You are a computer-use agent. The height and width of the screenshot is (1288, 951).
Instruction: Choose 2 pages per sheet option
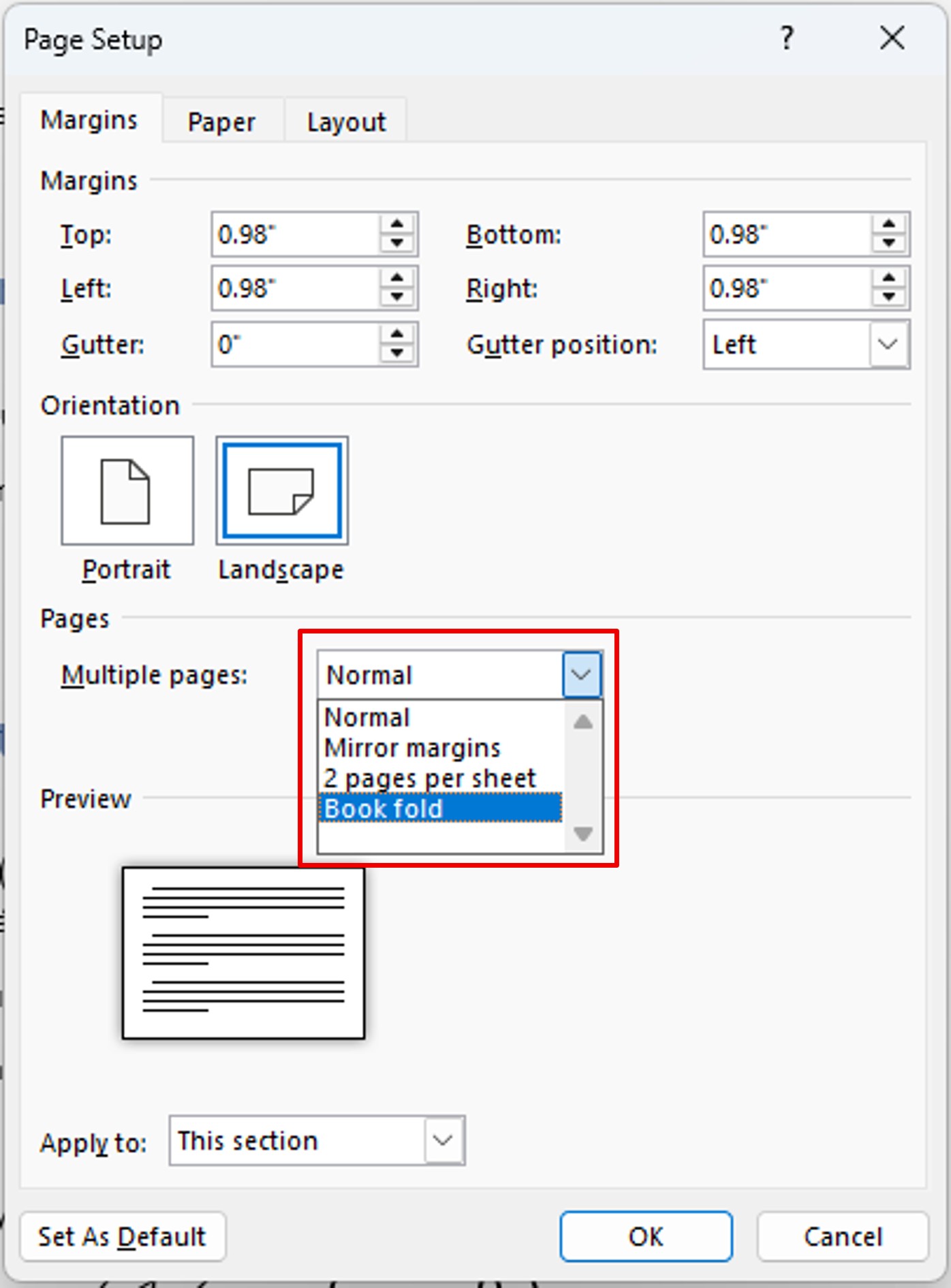pos(440,778)
